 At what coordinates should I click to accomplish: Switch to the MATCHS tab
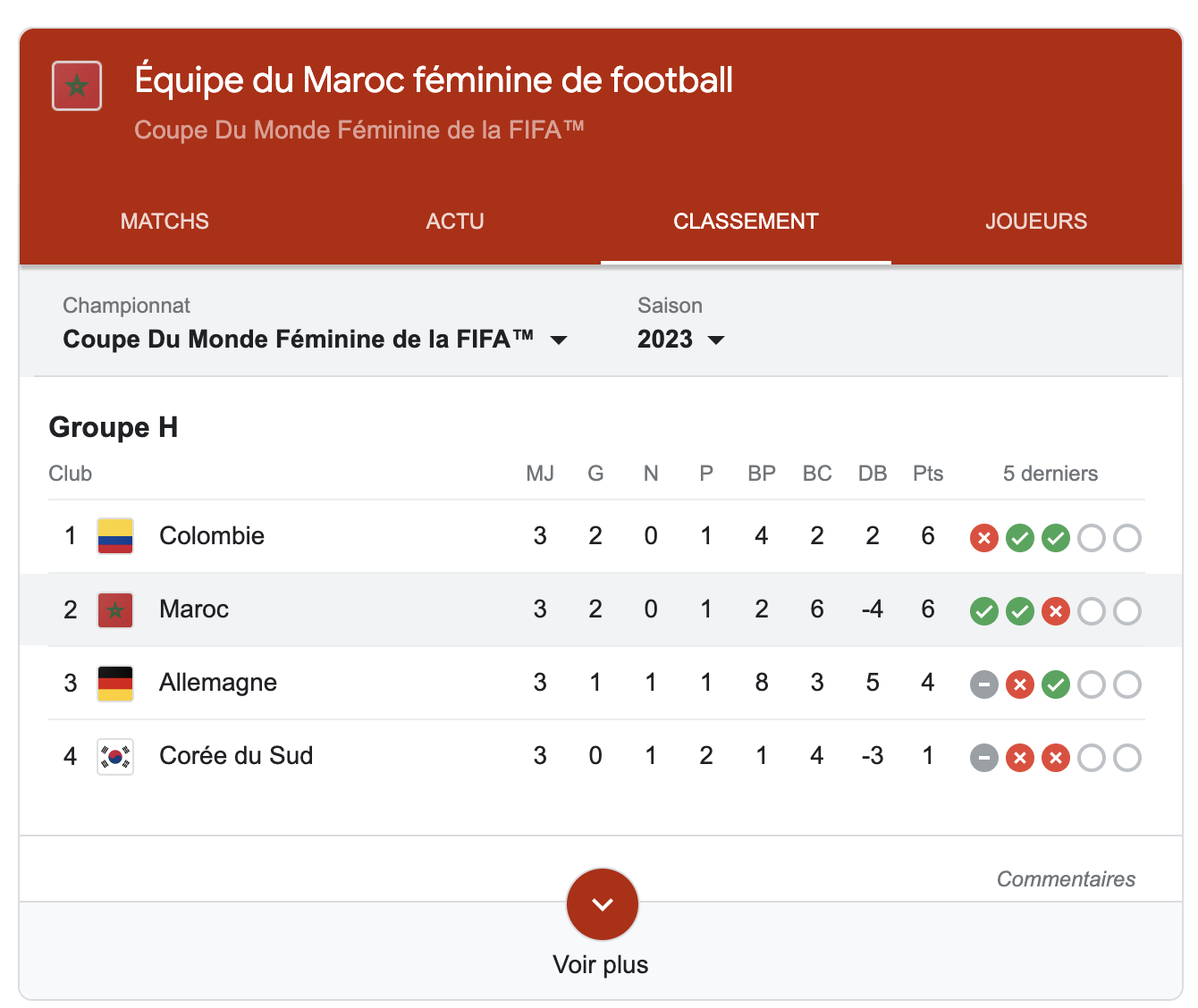coord(165,222)
